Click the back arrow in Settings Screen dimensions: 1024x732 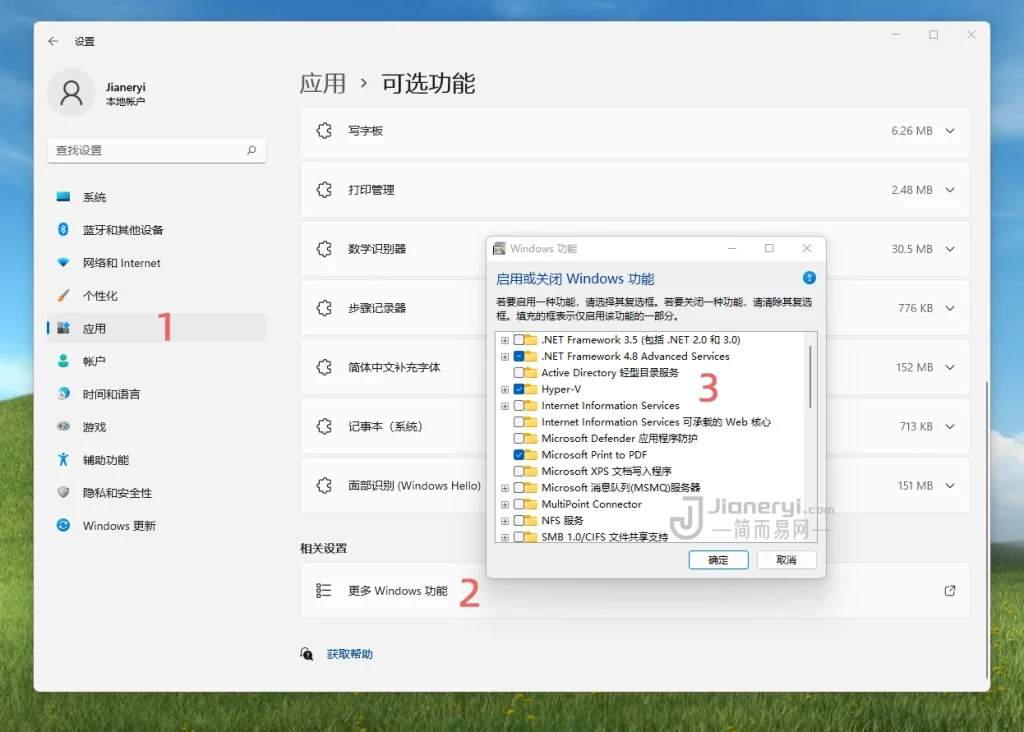(53, 41)
